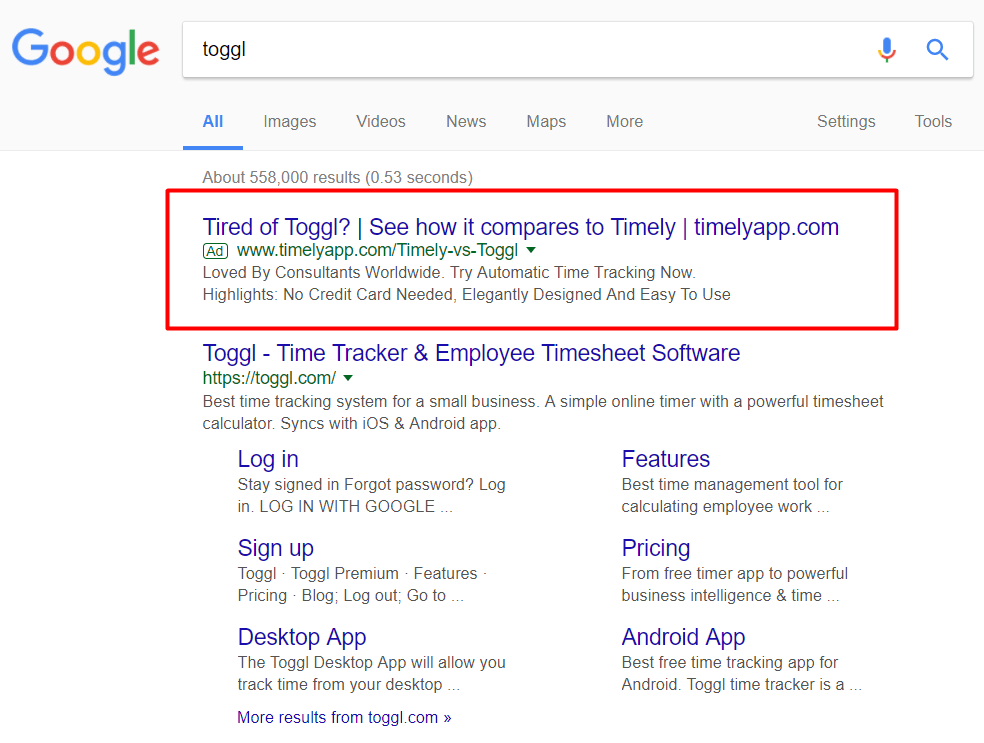
Task: Open the Log in sitelink
Action: click(268, 459)
